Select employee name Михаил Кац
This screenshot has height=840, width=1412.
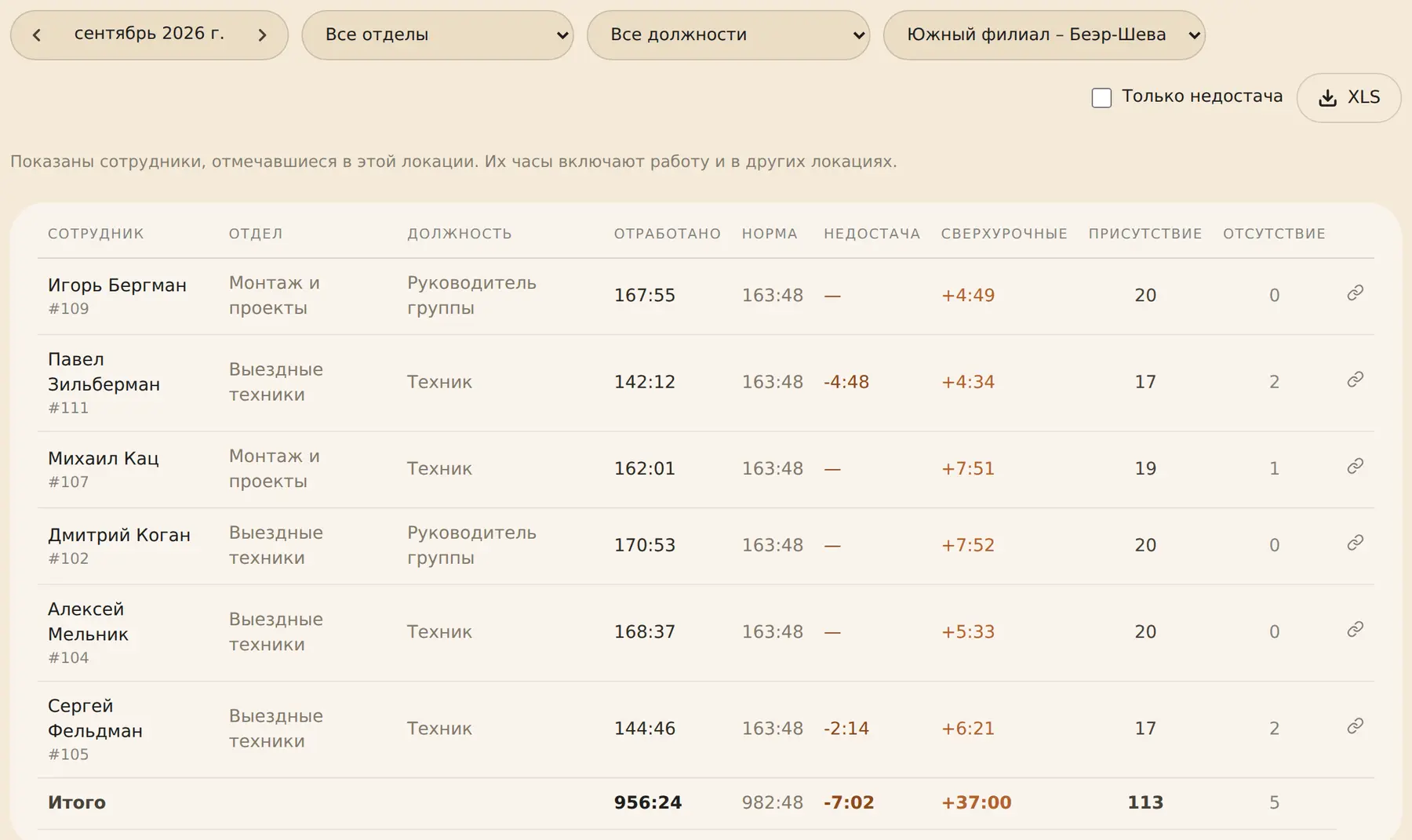104,458
